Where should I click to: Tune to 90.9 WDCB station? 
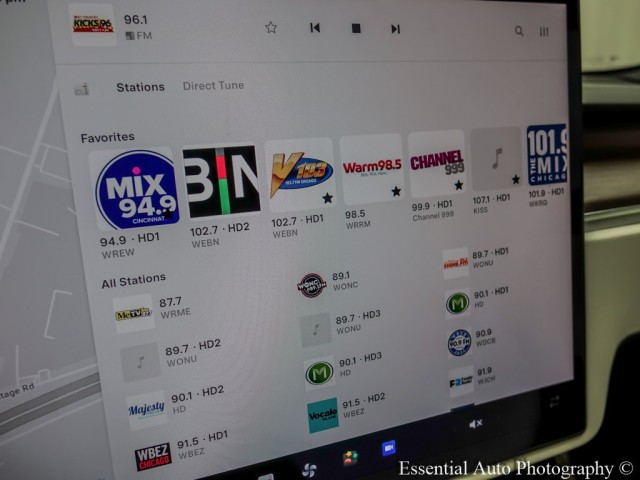pos(472,341)
